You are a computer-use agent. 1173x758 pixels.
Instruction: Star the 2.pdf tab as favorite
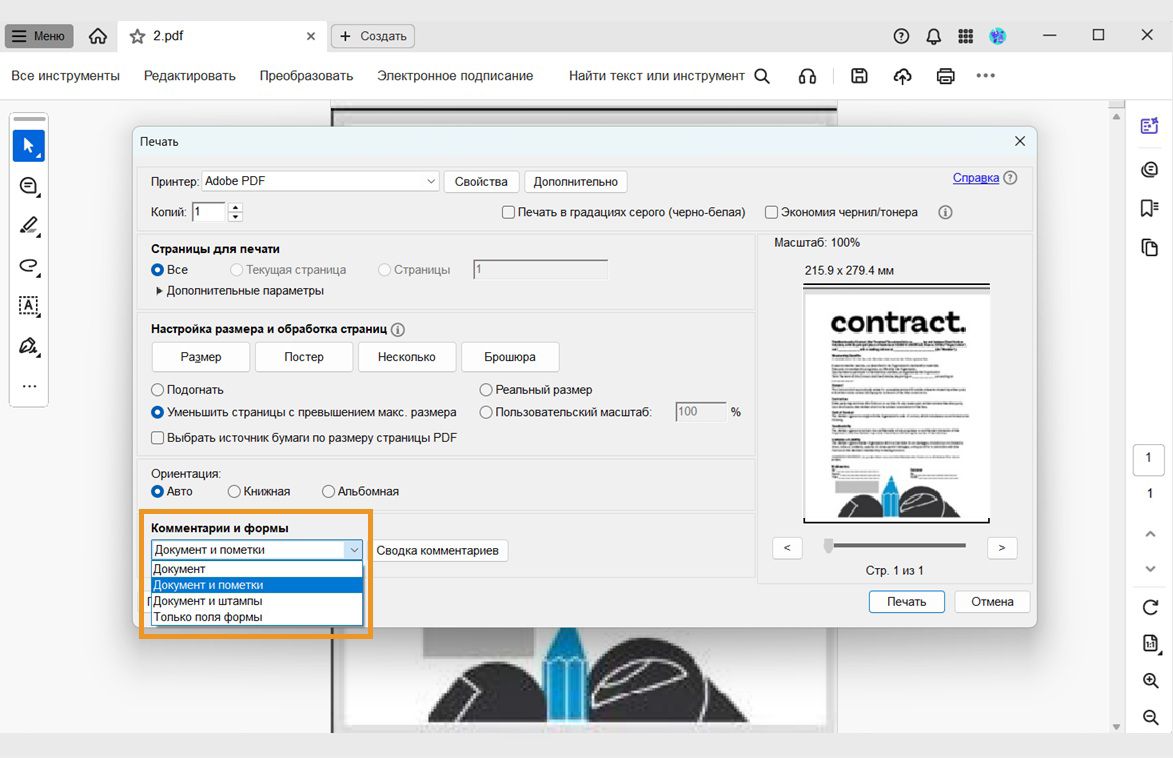coord(137,36)
